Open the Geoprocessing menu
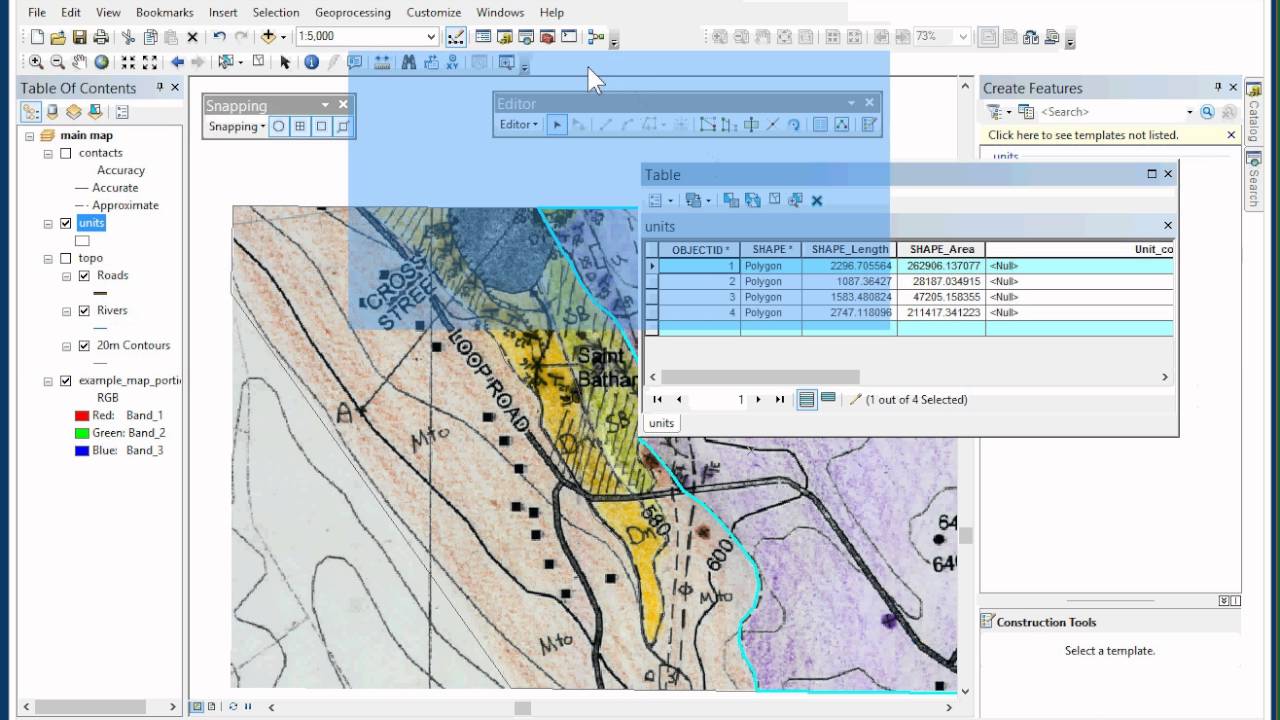 [x=352, y=12]
